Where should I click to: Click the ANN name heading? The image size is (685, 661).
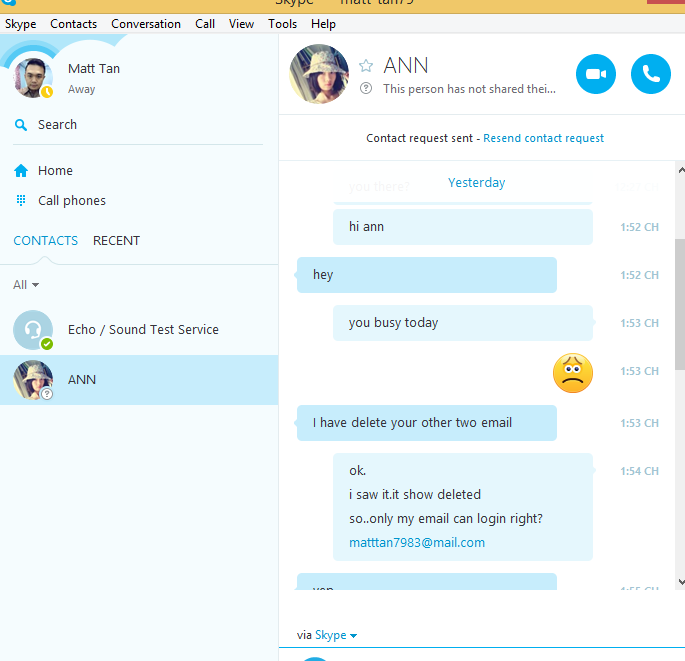[406, 66]
